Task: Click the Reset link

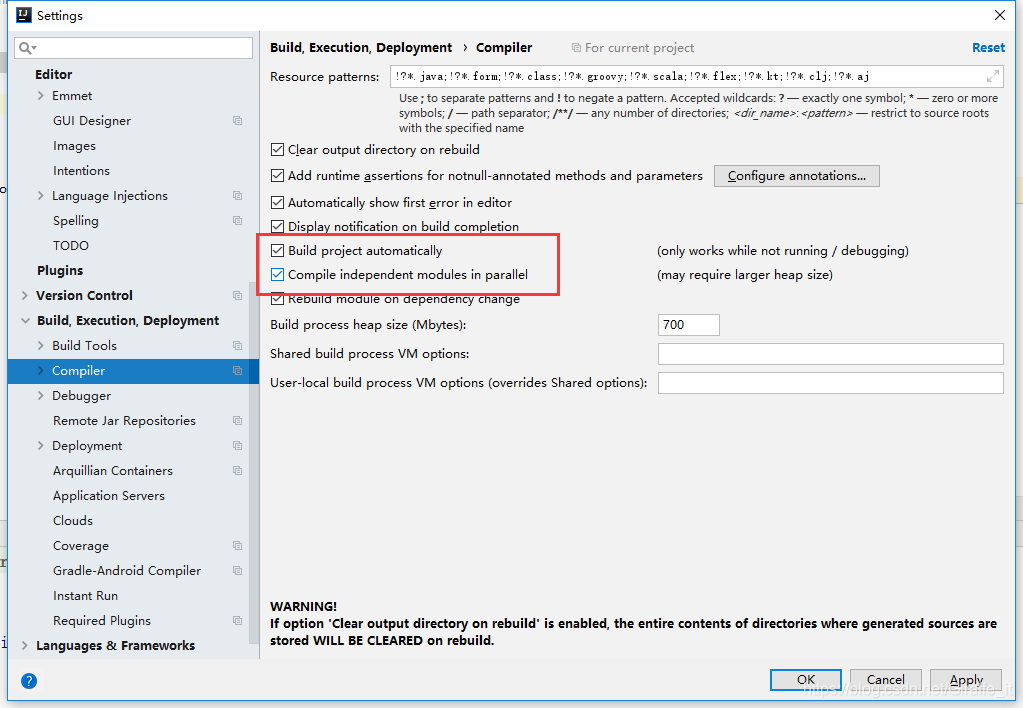Action: pyautogui.click(x=988, y=48)
